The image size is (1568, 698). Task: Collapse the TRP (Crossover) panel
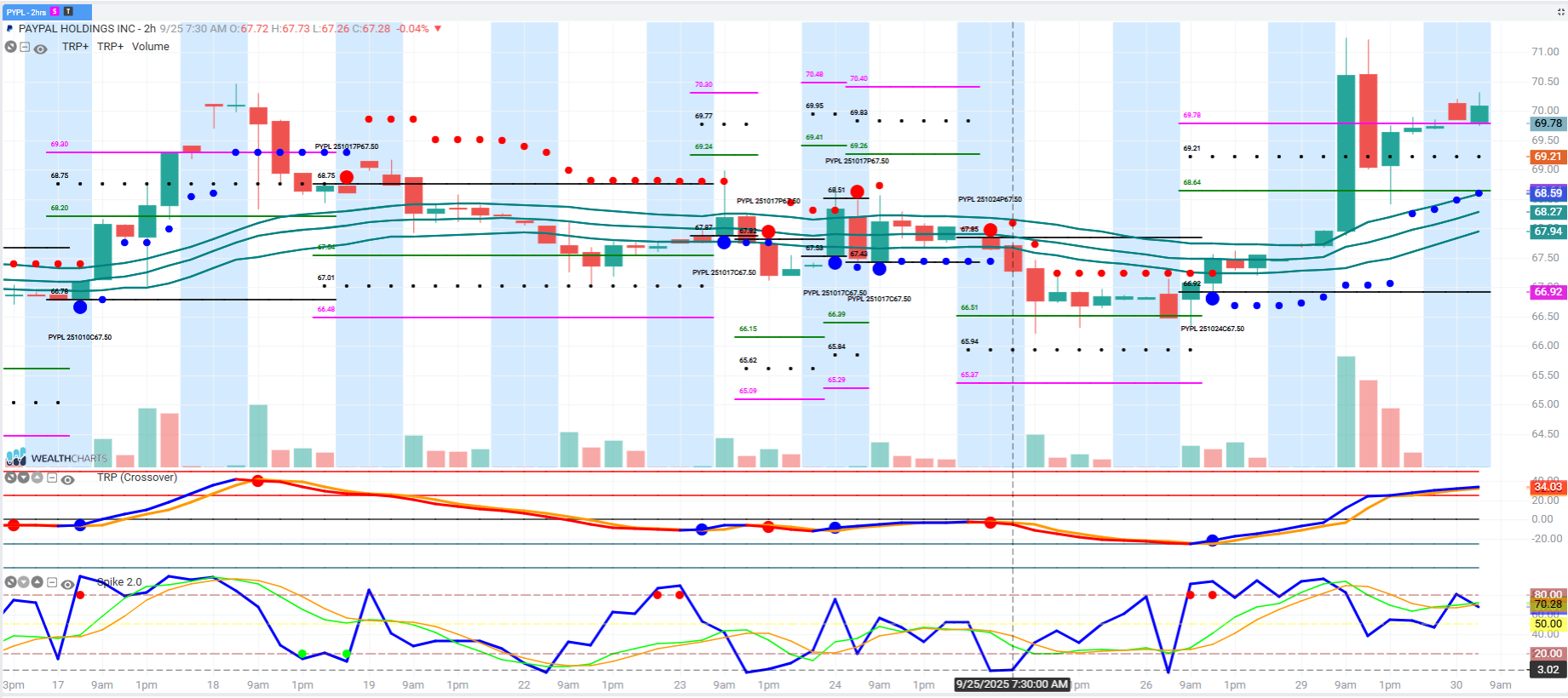[x=52, y=478]
